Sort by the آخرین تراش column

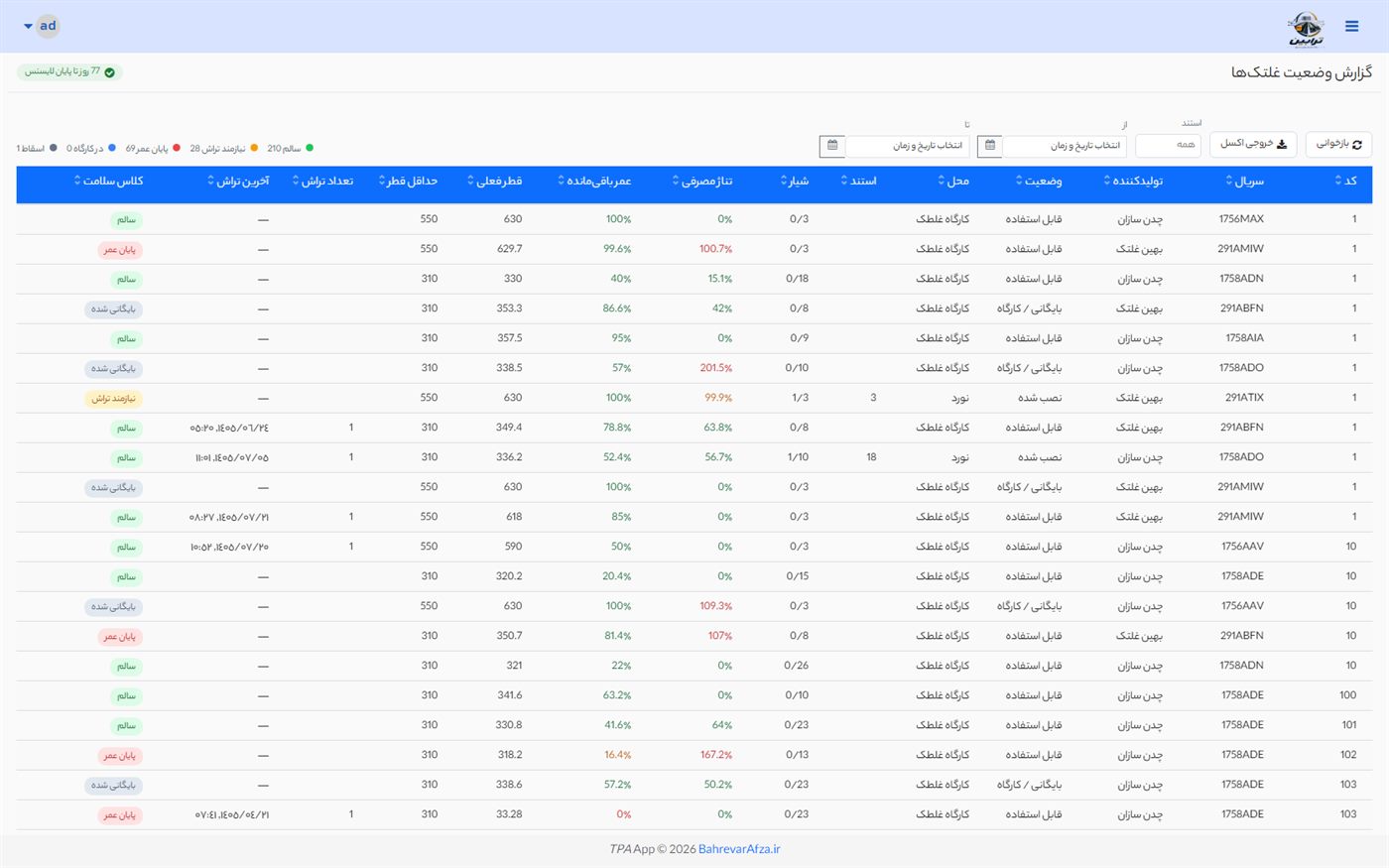[x=238, y=182]
